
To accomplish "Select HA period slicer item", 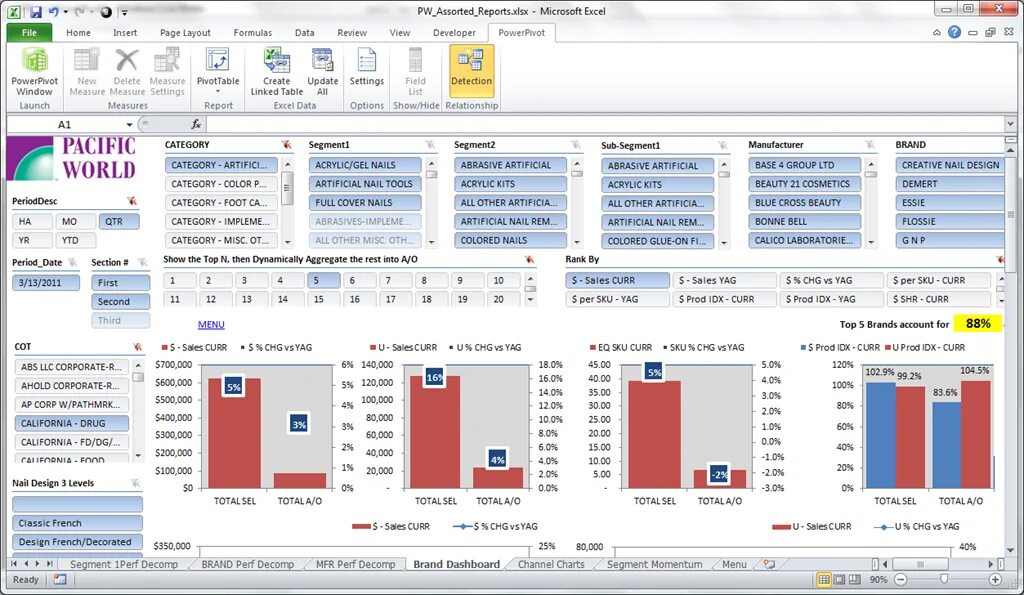I will click(x=32, y=221).
